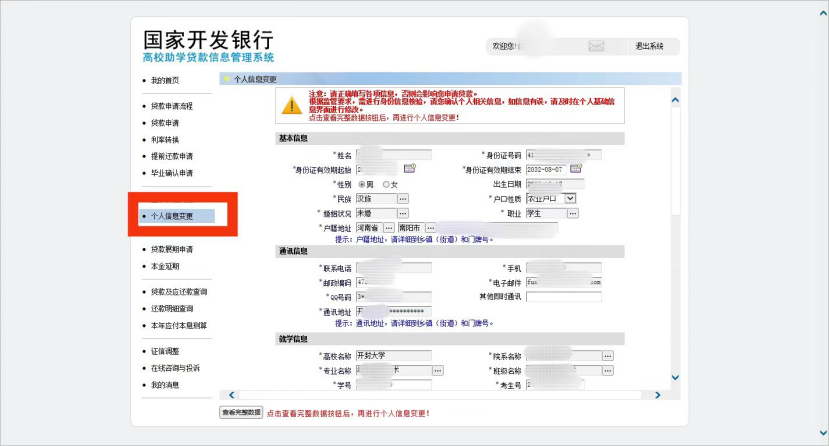
Task: Open 在线咨询与投诉 menu item
Action: (175, 368)
